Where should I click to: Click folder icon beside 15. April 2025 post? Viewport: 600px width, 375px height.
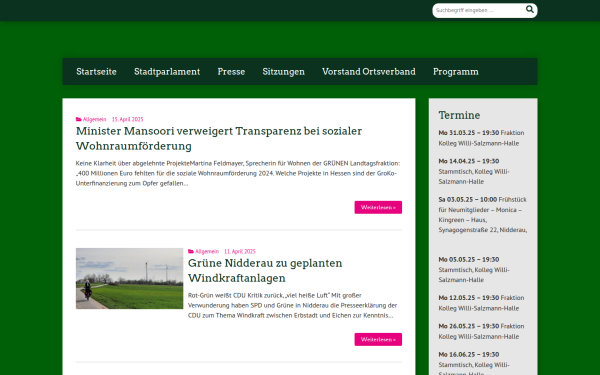coord(78,119)
